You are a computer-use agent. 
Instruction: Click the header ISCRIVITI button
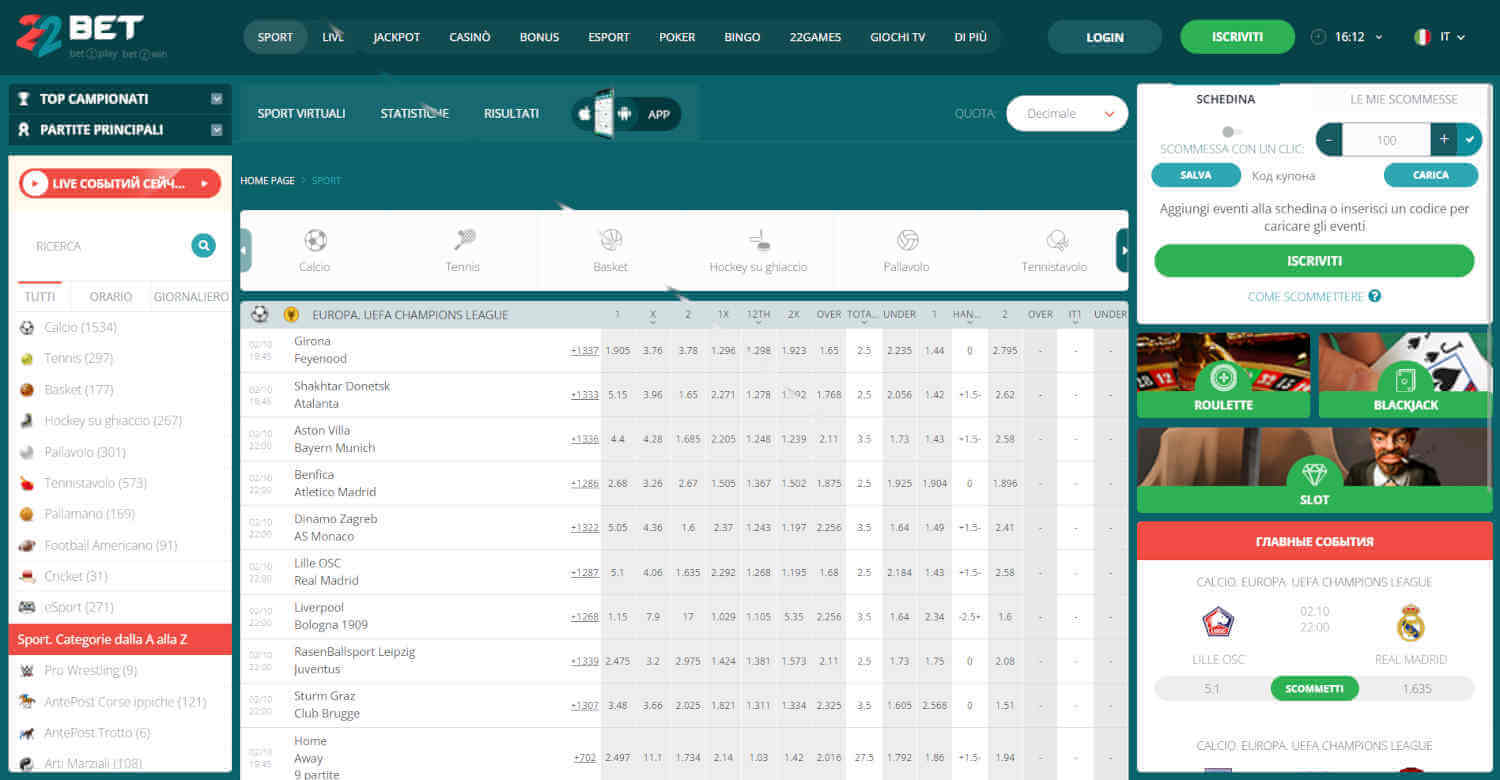tap(1237, 37)
